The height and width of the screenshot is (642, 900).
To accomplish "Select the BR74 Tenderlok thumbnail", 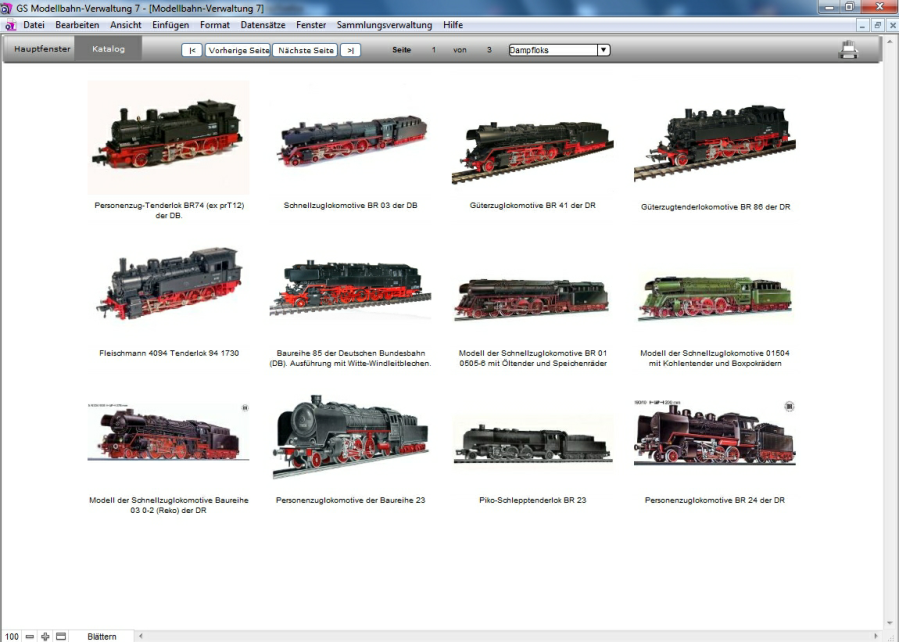I will (169, 138).
